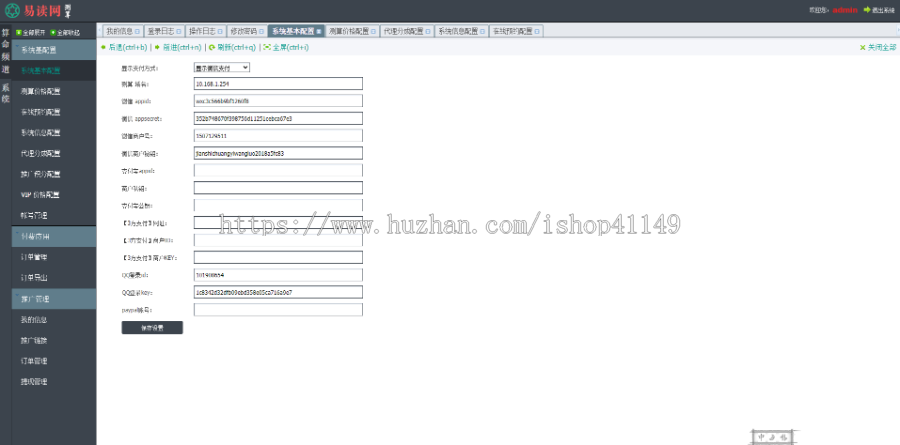Image resolution: width=900 pixels, height=445 pixels.
Task: Click 全部展开 expand-all text
Action: (x=34, y=33)
